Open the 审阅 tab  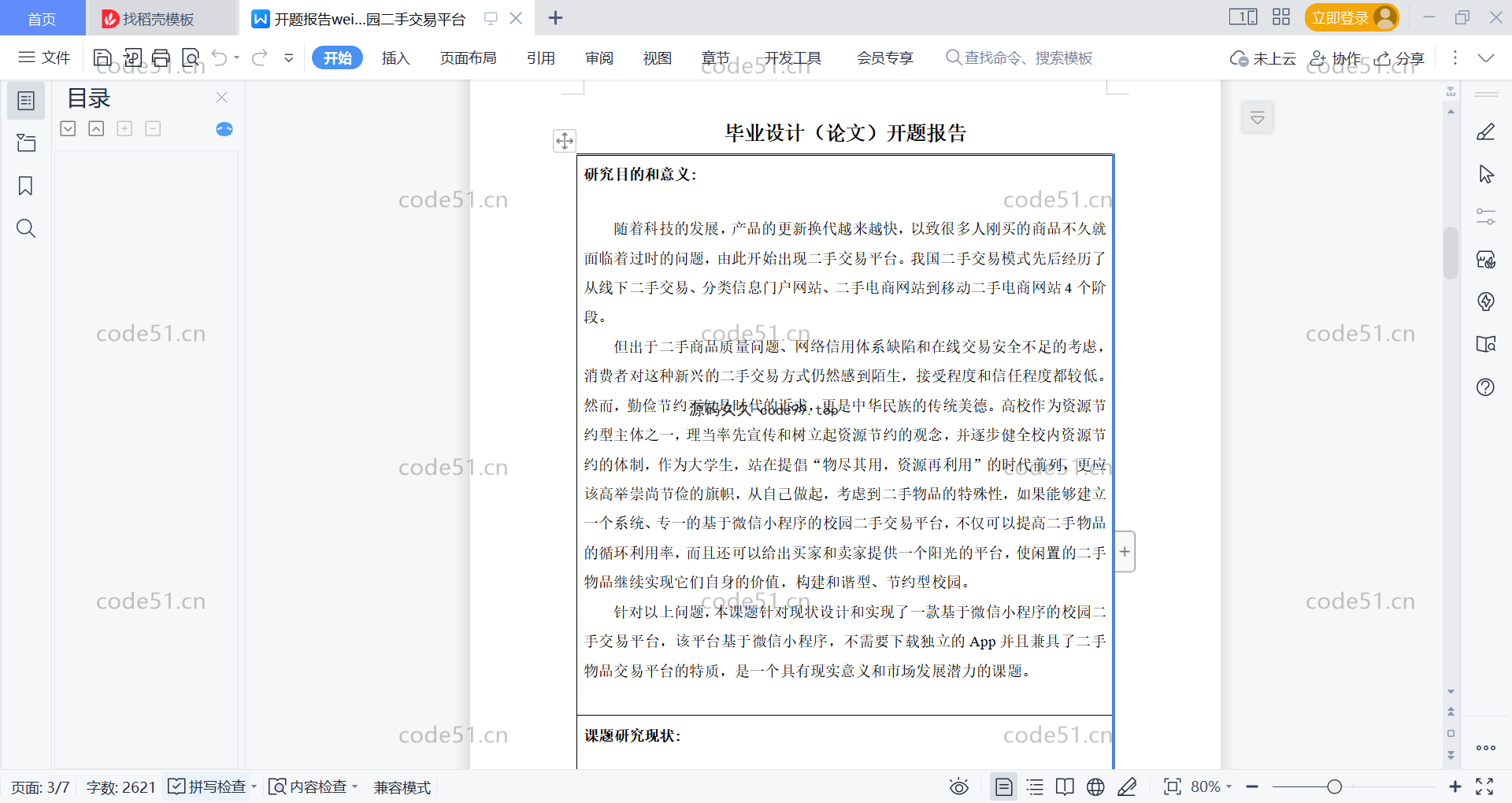pyautogui.click(x=599, y=57)
